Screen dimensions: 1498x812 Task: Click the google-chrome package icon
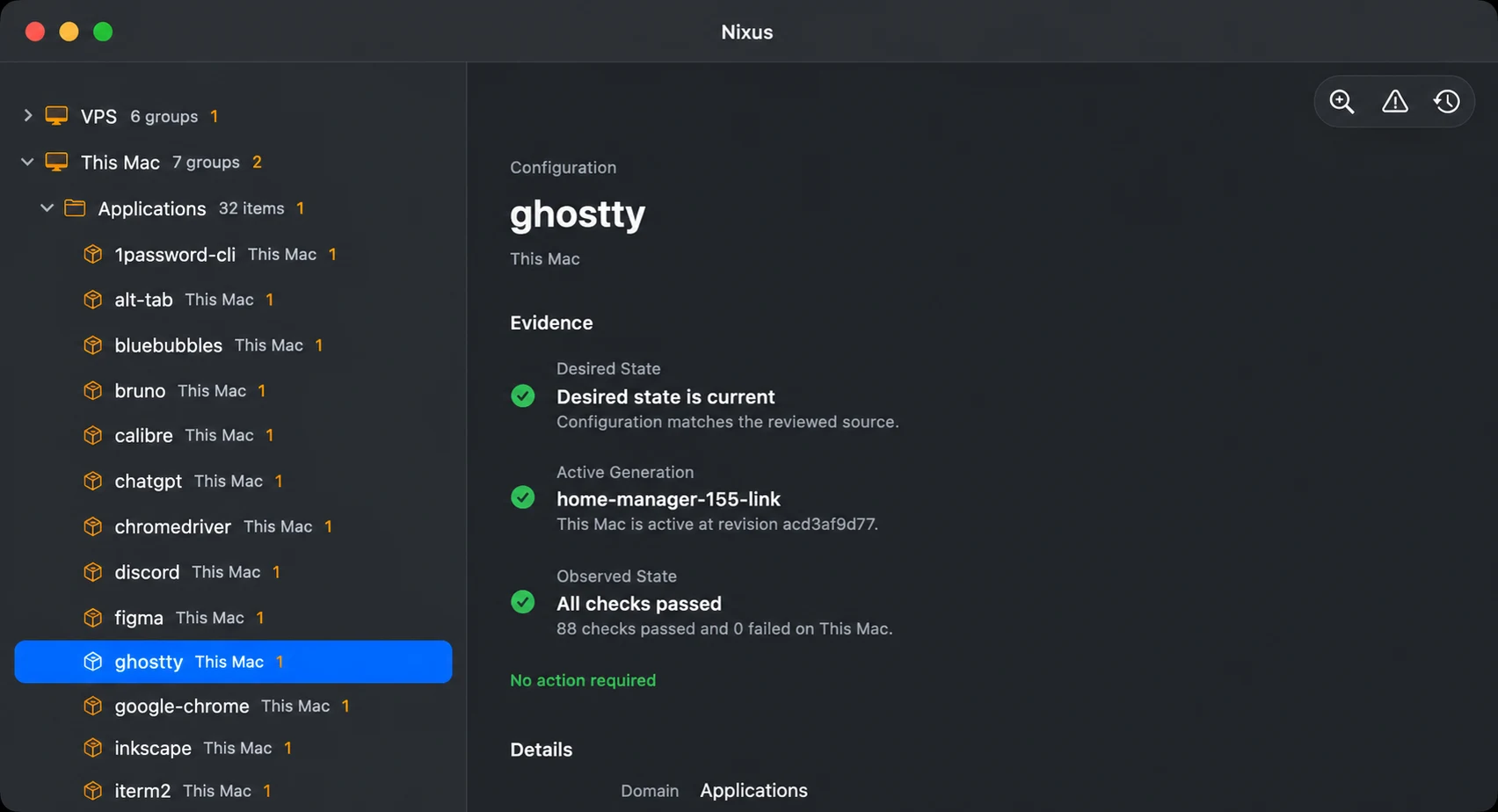(92, 706)
